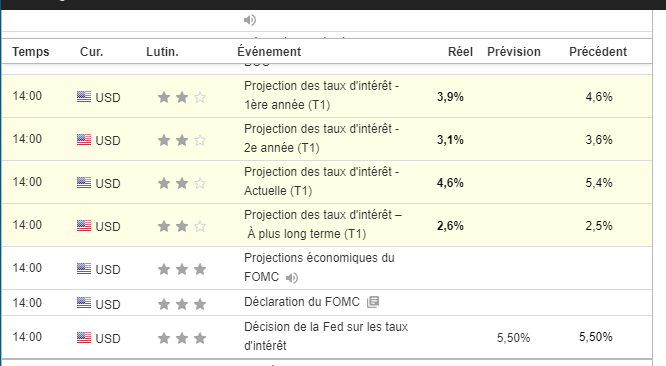The image size is (666, 366).
Task: Click the importance stars for Déclaration du FOMC
Action: (x=182, y=304)
